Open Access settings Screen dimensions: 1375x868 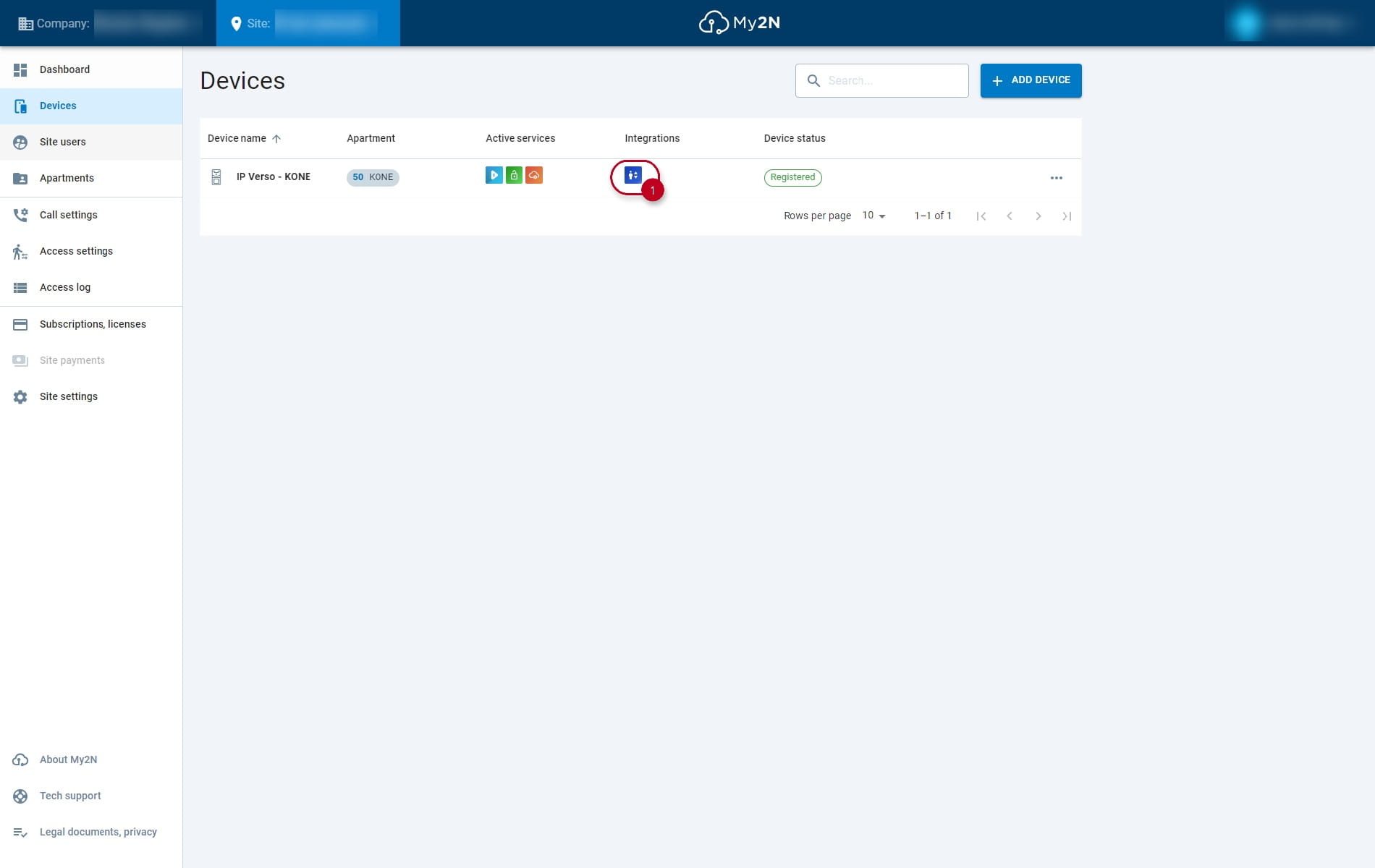coord(91,251)
